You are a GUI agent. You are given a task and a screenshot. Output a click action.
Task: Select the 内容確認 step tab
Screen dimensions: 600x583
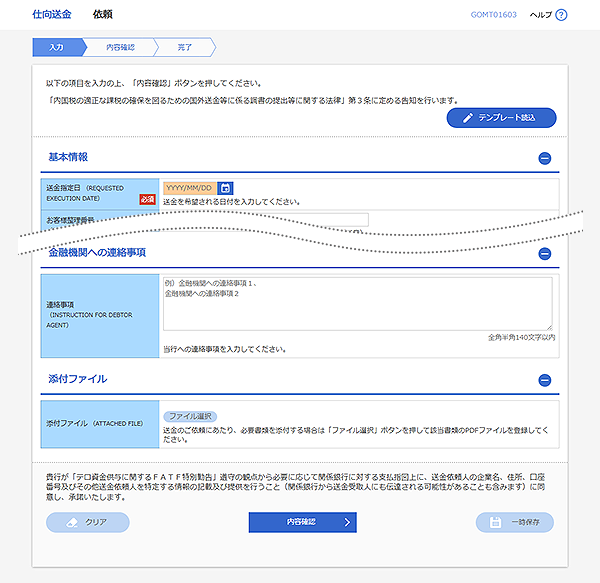[x=120, y=47]
